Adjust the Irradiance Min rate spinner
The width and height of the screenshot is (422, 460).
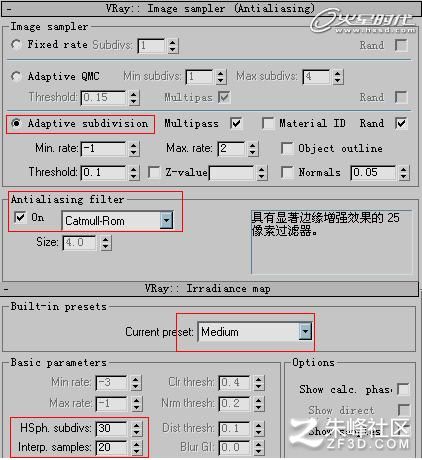click(135, 383)
